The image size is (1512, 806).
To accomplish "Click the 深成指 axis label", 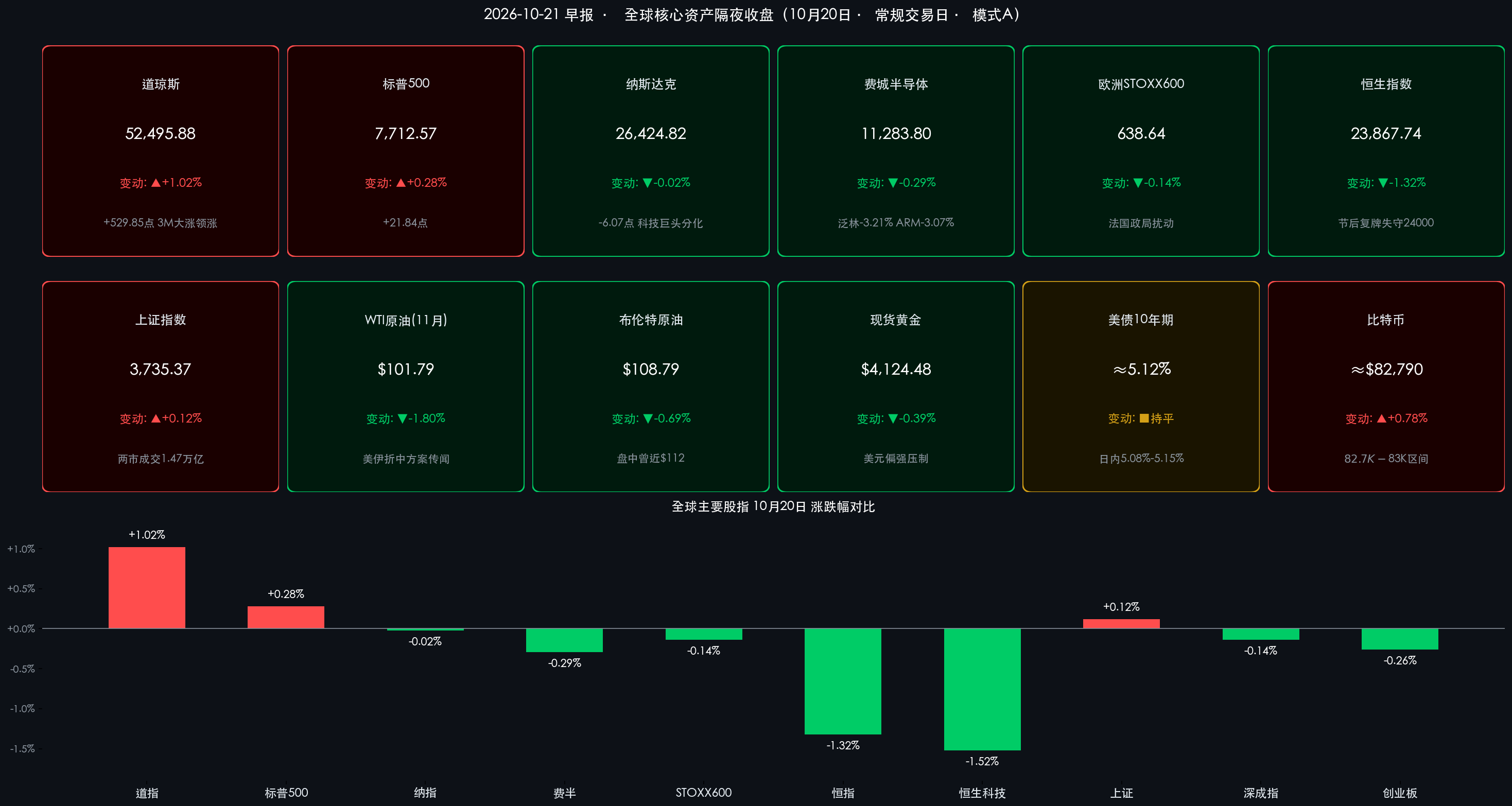I will point(1261,793).
